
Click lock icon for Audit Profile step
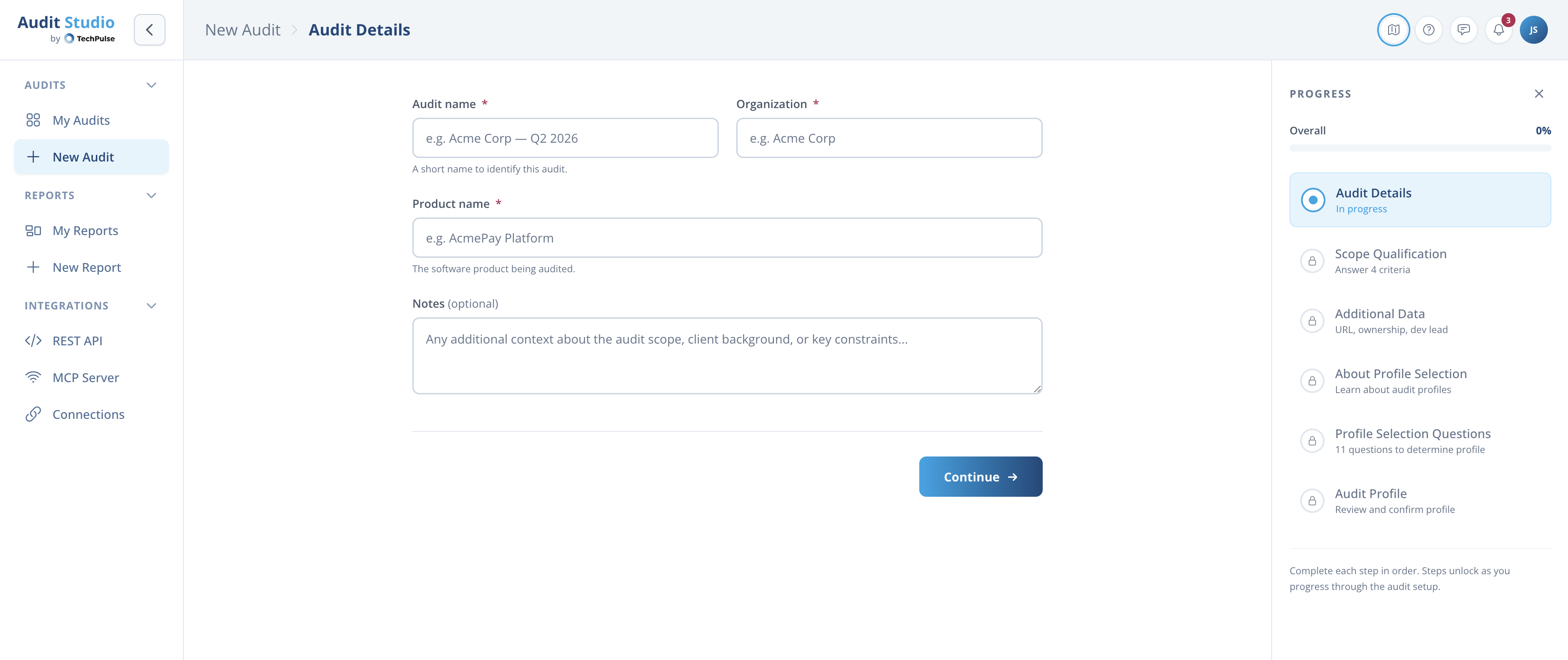pyautogui.click(x=1312, y=501)
